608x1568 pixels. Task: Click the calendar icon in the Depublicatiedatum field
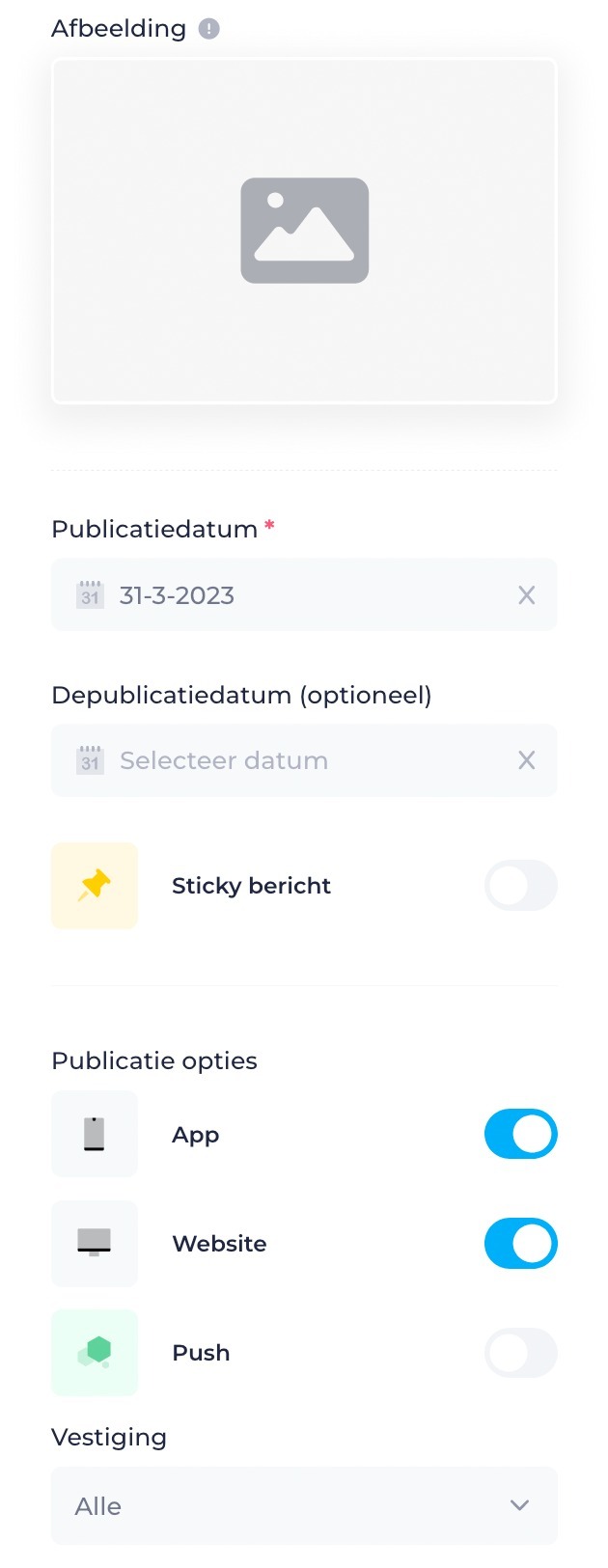(x=90, y=760)
